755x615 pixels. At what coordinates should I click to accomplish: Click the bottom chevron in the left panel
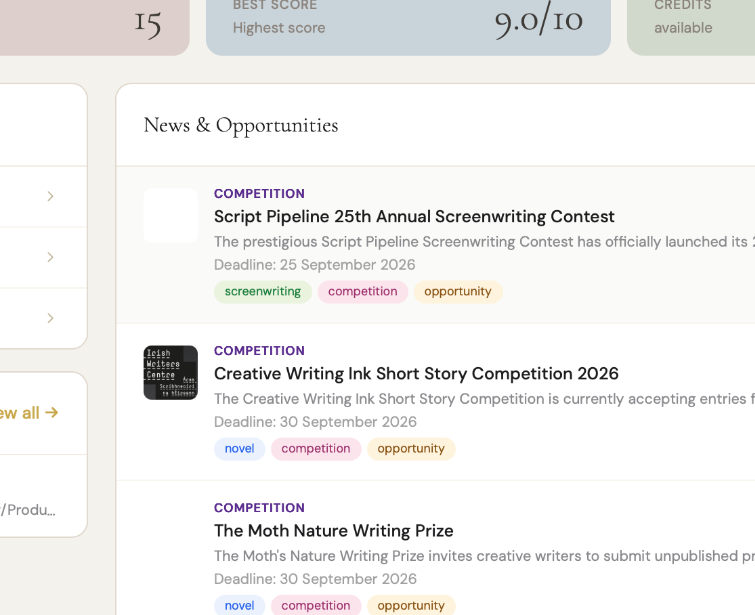tap(51, 318)
